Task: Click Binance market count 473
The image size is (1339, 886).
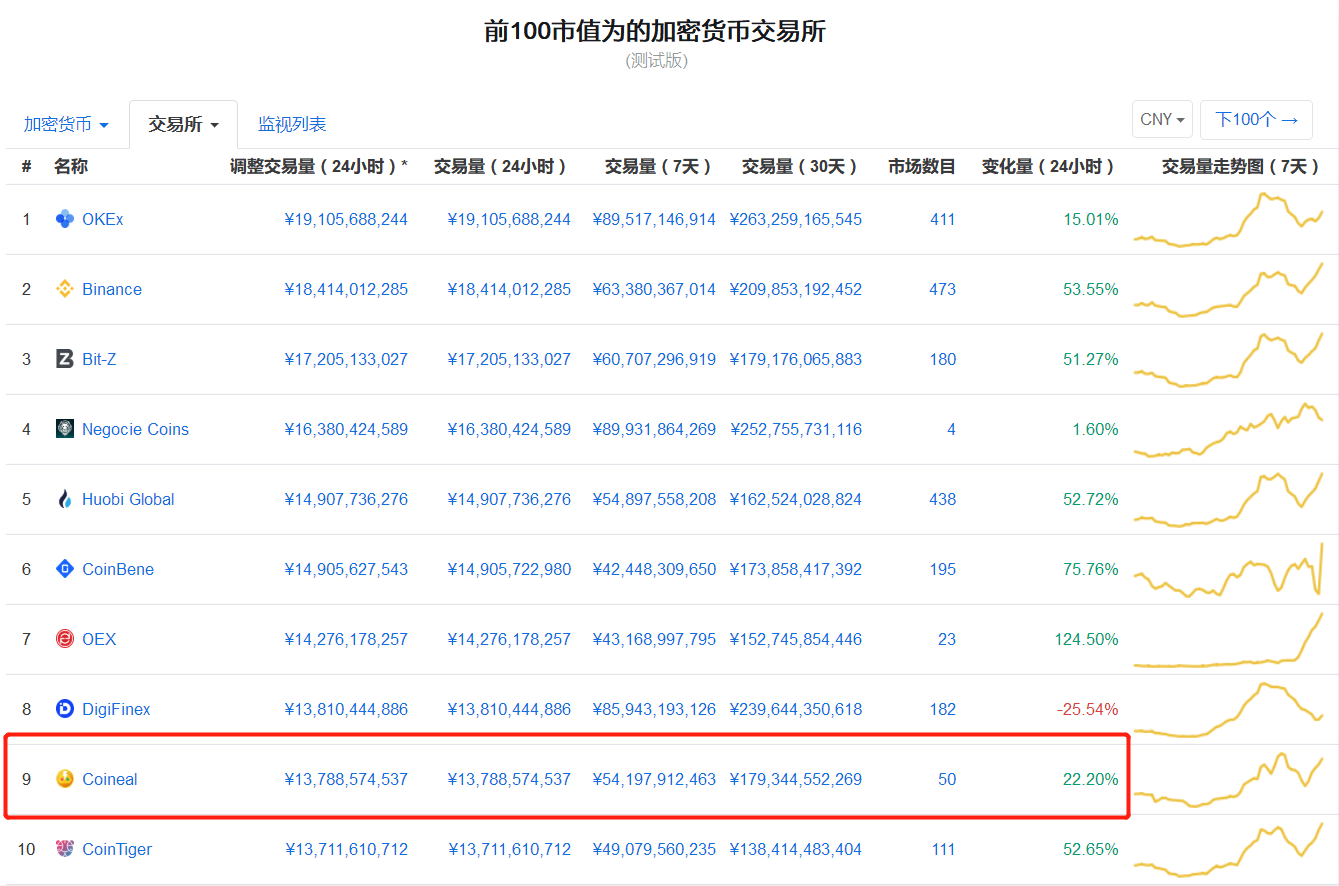Action: [943, 289]
